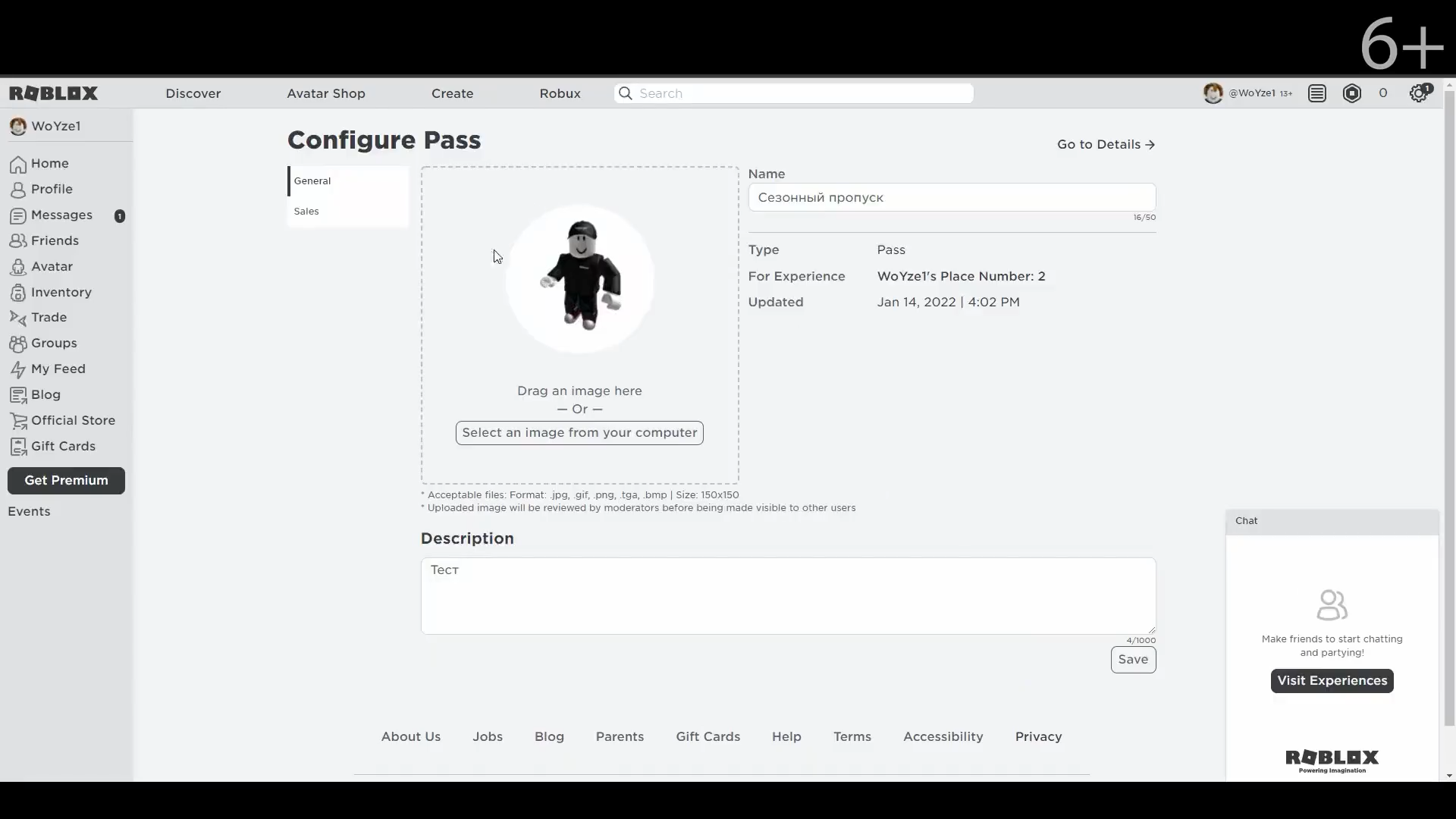
Task: Click the Official Store cart icon
Action: pos(18,421)
